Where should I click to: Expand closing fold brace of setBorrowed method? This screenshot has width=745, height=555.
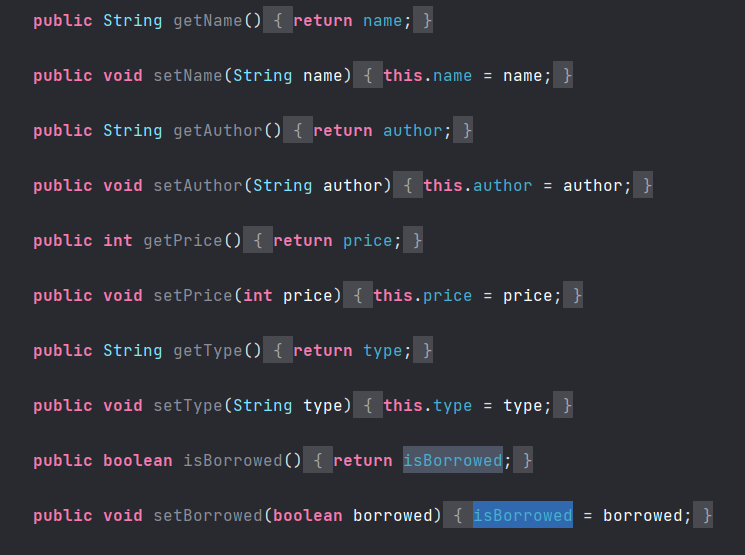[703, 516]
